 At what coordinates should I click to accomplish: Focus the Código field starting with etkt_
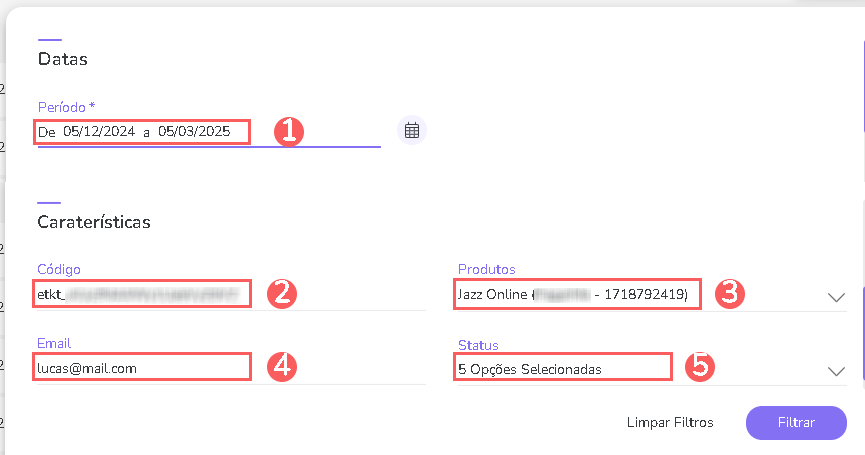click(x=141, y=294)
